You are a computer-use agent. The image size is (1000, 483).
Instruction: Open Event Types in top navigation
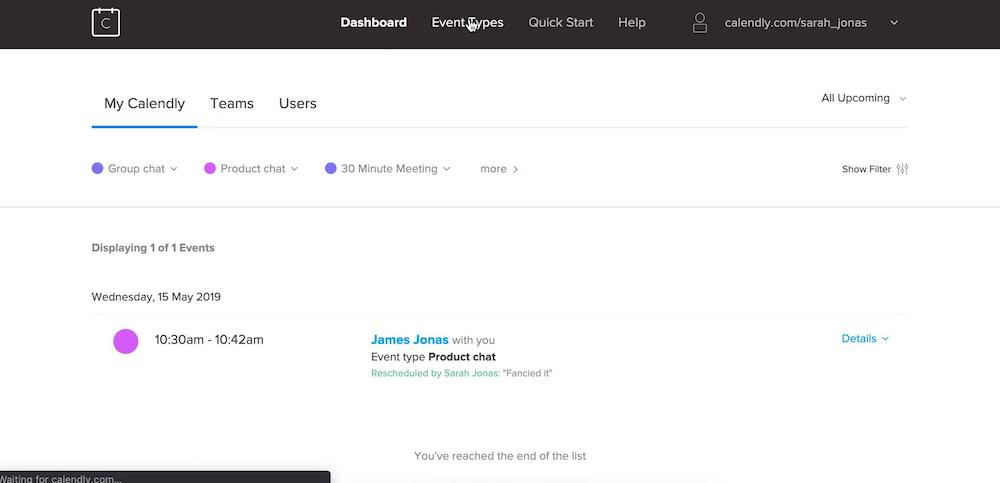coord(467,22)
